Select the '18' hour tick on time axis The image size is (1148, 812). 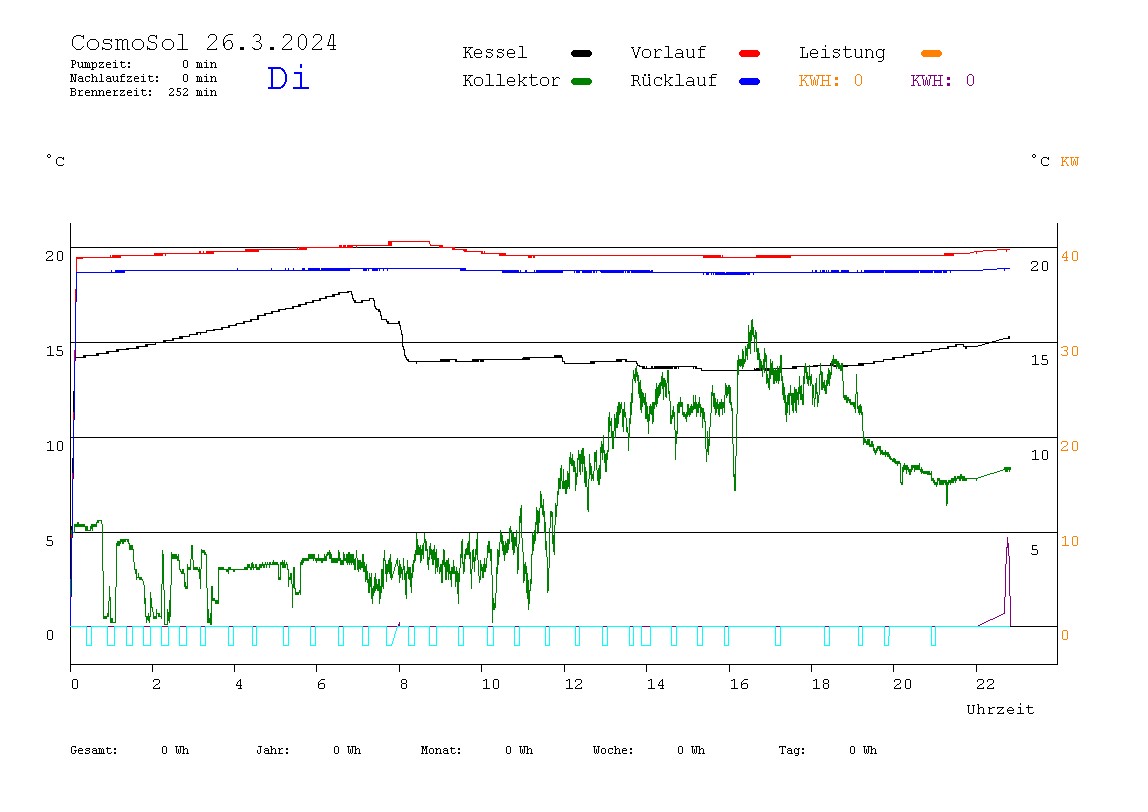(821, 684)
